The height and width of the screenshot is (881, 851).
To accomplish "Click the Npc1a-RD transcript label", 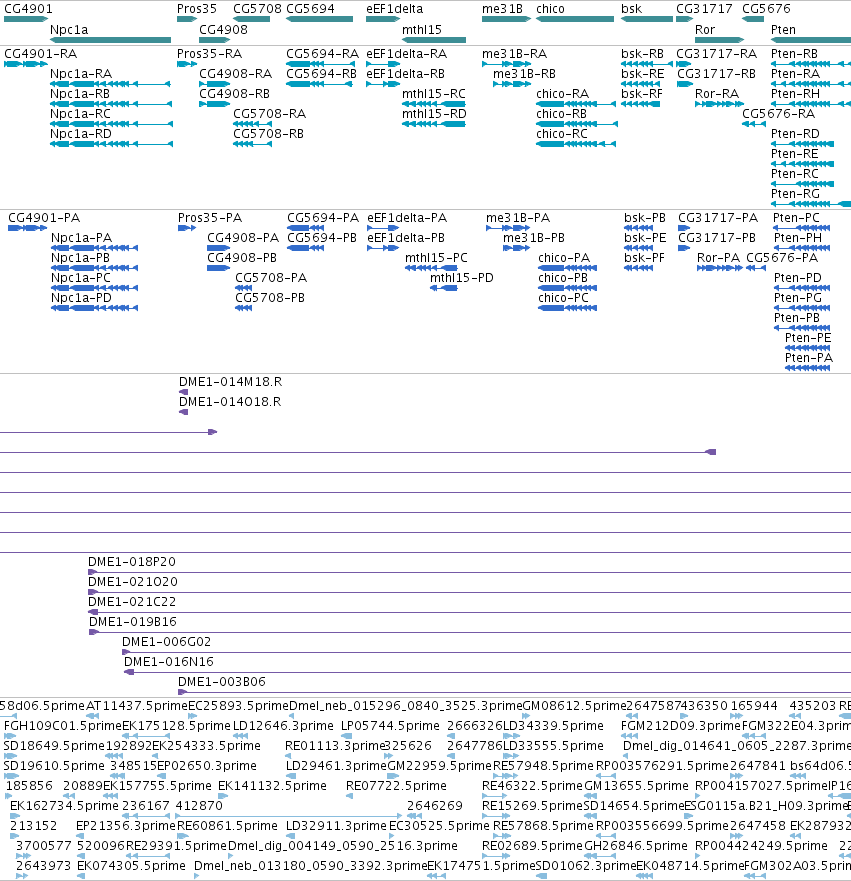I will click(x=81, y=134).
